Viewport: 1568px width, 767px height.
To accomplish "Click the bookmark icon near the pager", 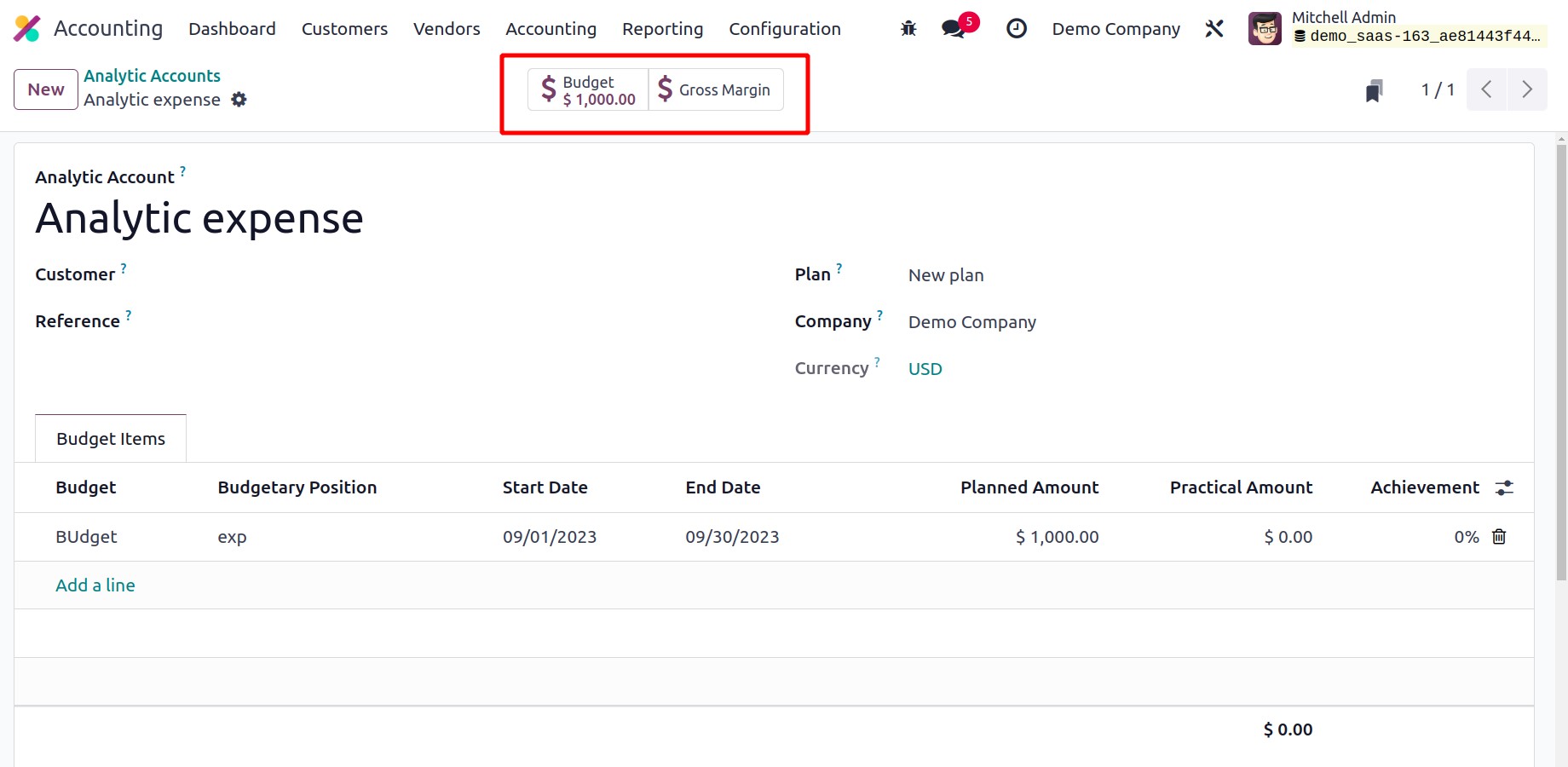I will (x=1374, y=90).
